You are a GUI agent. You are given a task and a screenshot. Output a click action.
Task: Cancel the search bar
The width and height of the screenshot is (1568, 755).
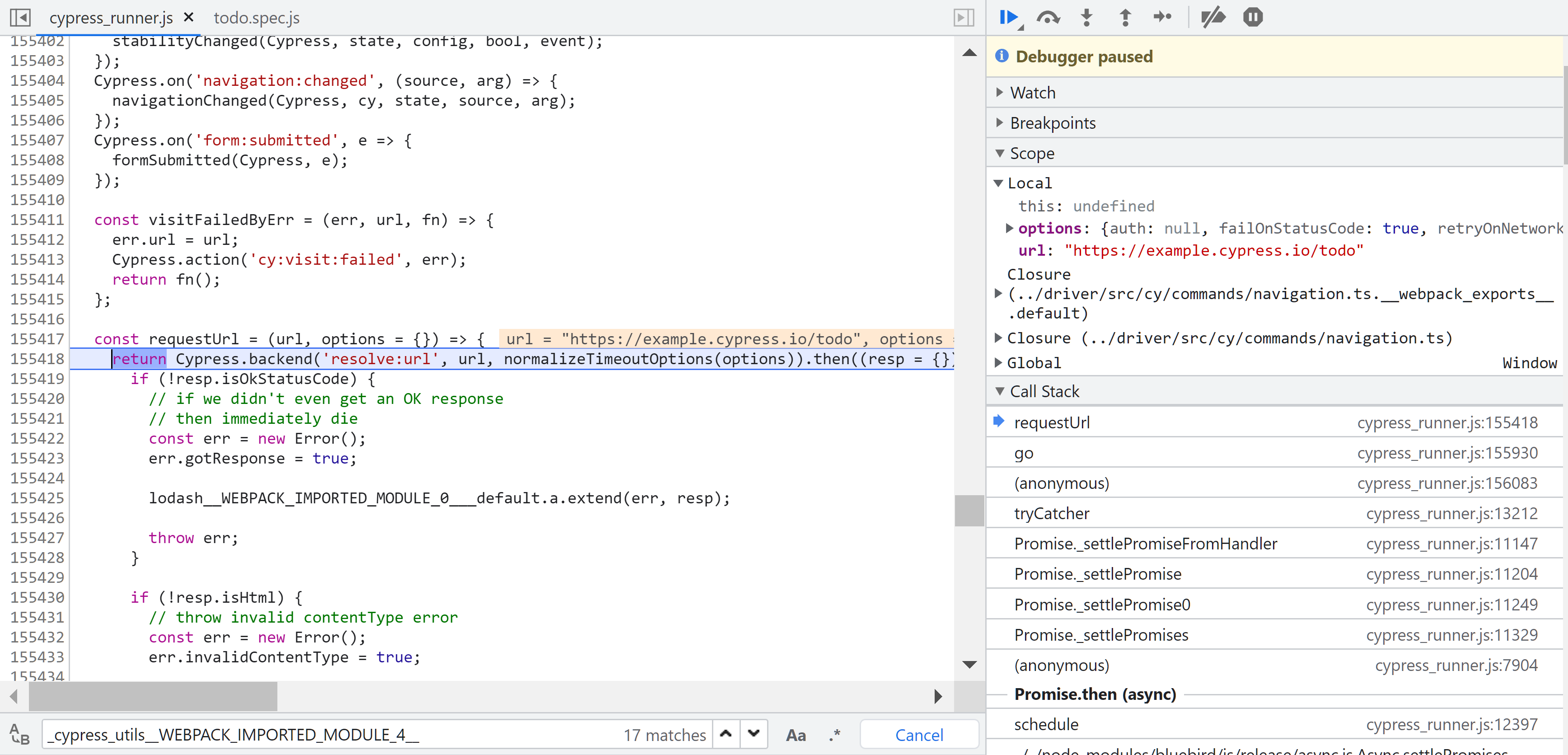918,735
